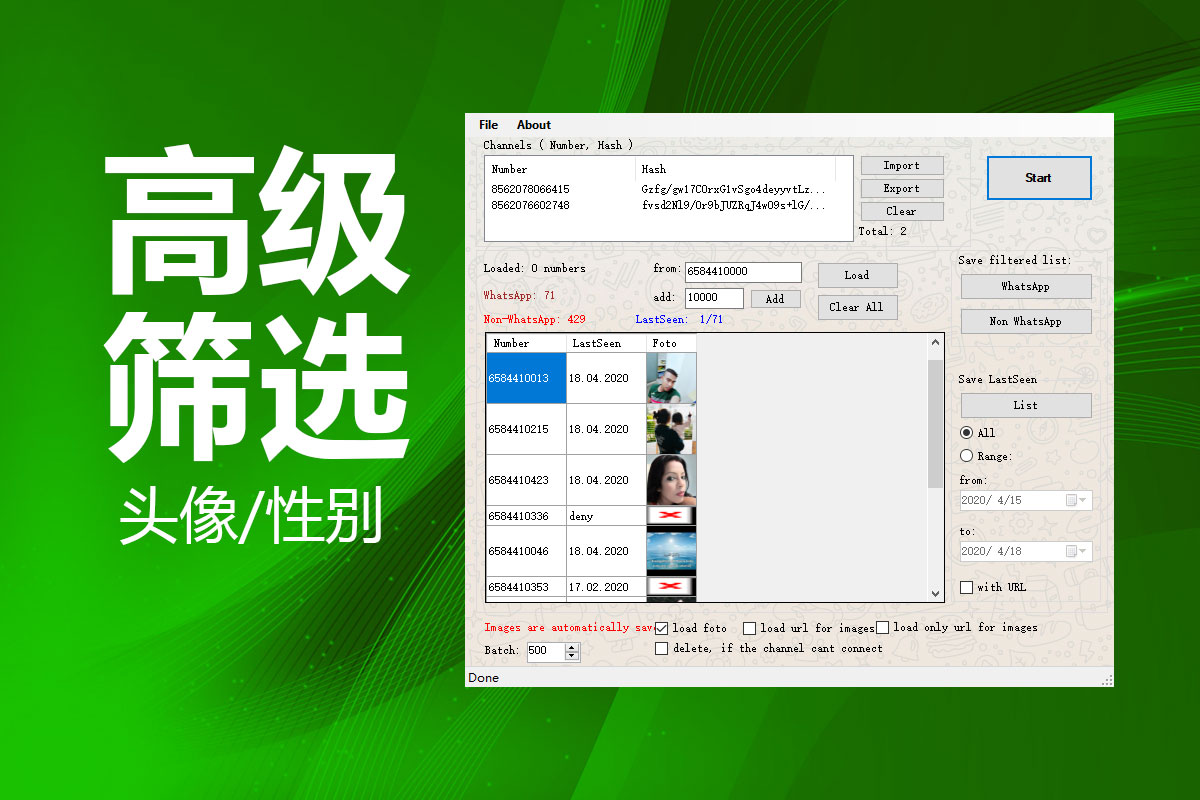Increase Batch value with up arrow
Image resolution: width=1200 pixels, height=800 pixels.
(571, 646)
